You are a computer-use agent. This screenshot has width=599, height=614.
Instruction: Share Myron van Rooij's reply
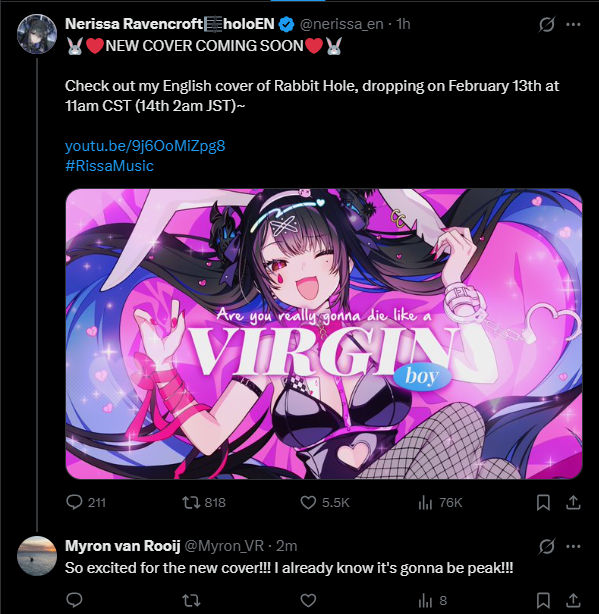coord(573,600)
